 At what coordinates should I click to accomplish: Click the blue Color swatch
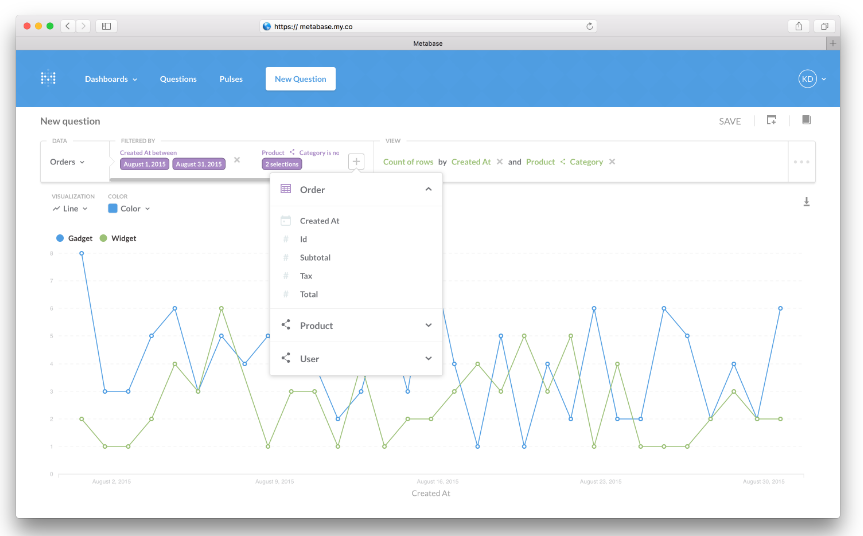coord(113,209)
